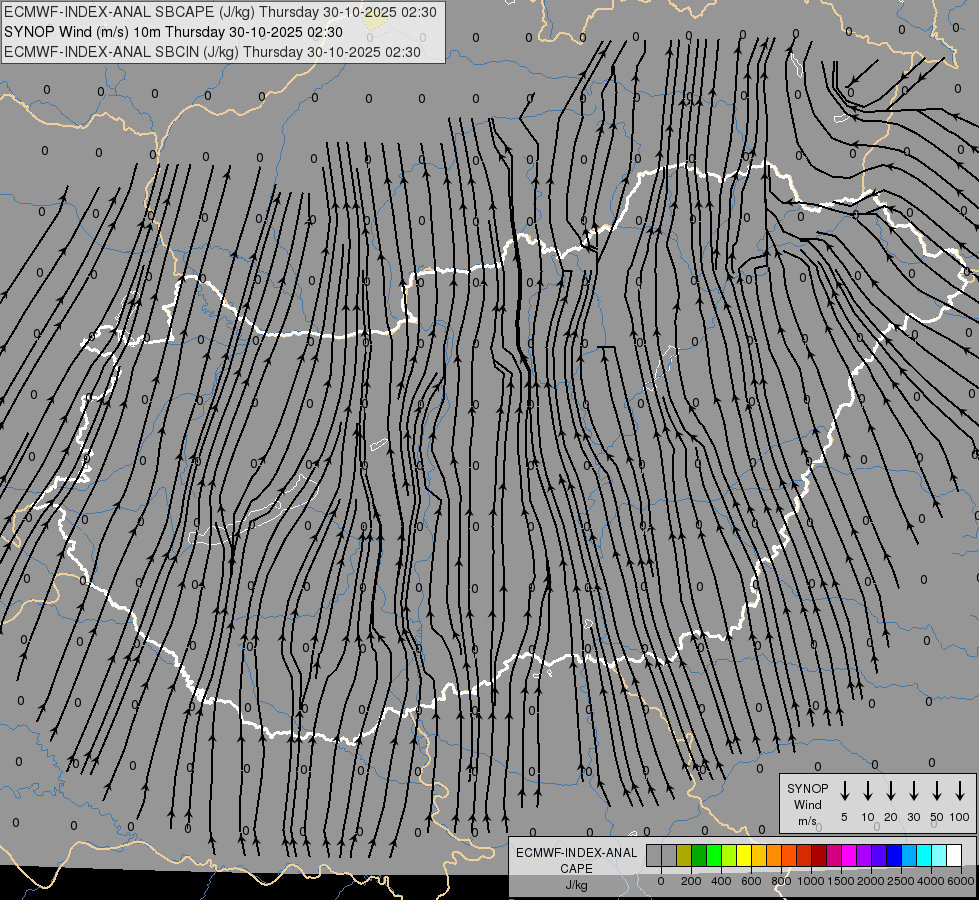Select the SYNOP Wind 10m title line

click(174, 32)
